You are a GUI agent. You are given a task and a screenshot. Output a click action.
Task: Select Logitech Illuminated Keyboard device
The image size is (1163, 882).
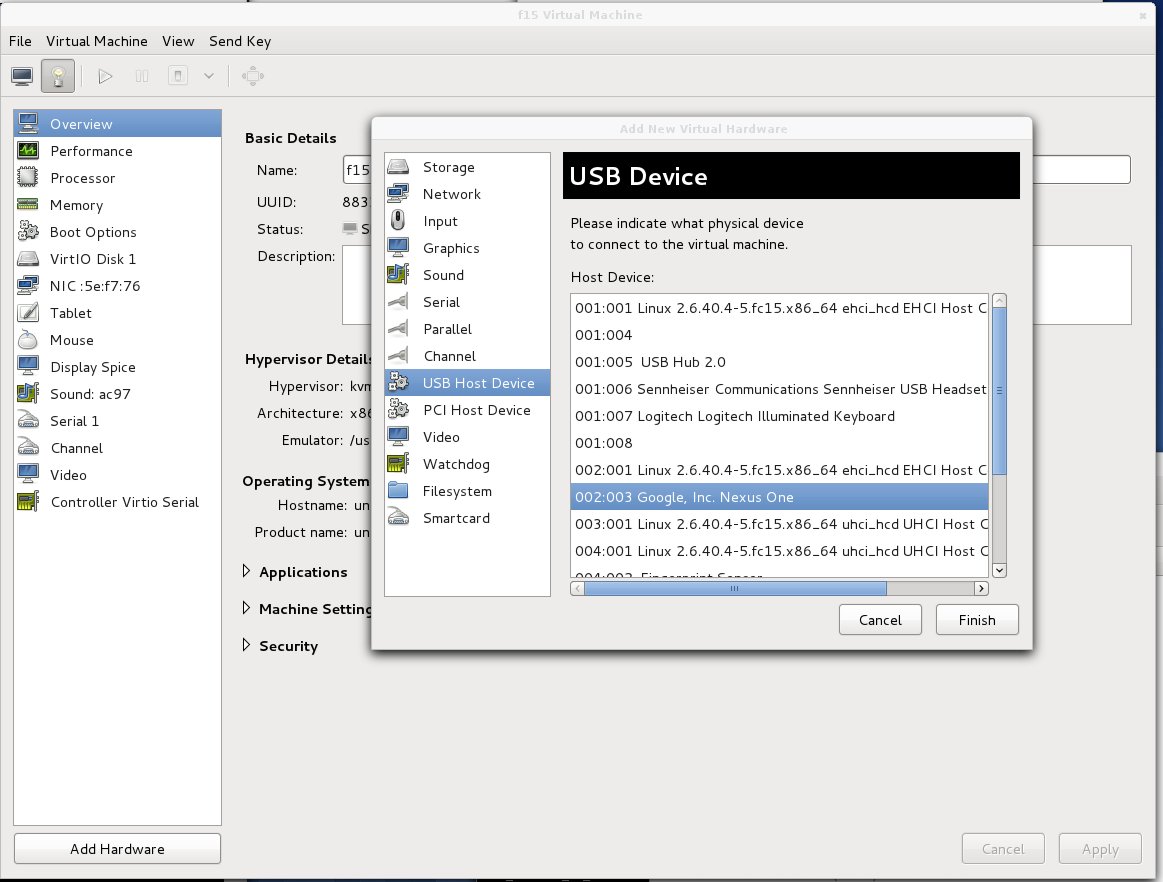(780, 416)
